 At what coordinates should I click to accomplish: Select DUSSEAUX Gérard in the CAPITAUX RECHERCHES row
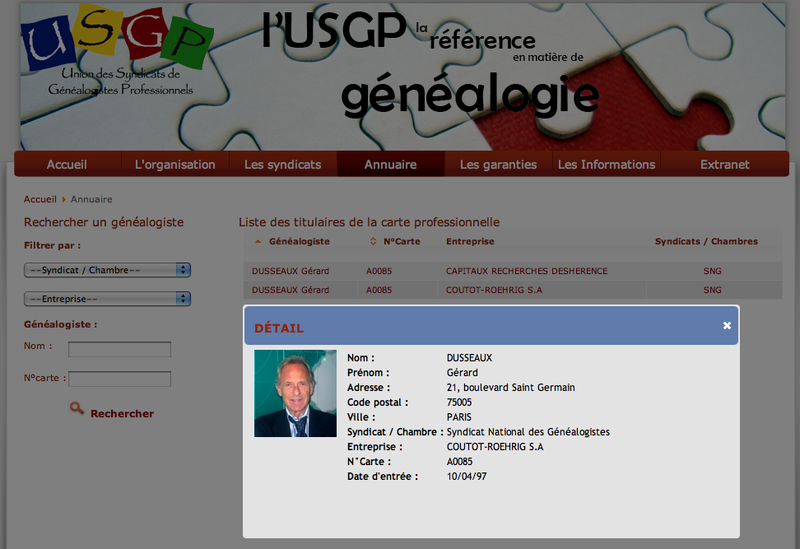coord(290,271)
